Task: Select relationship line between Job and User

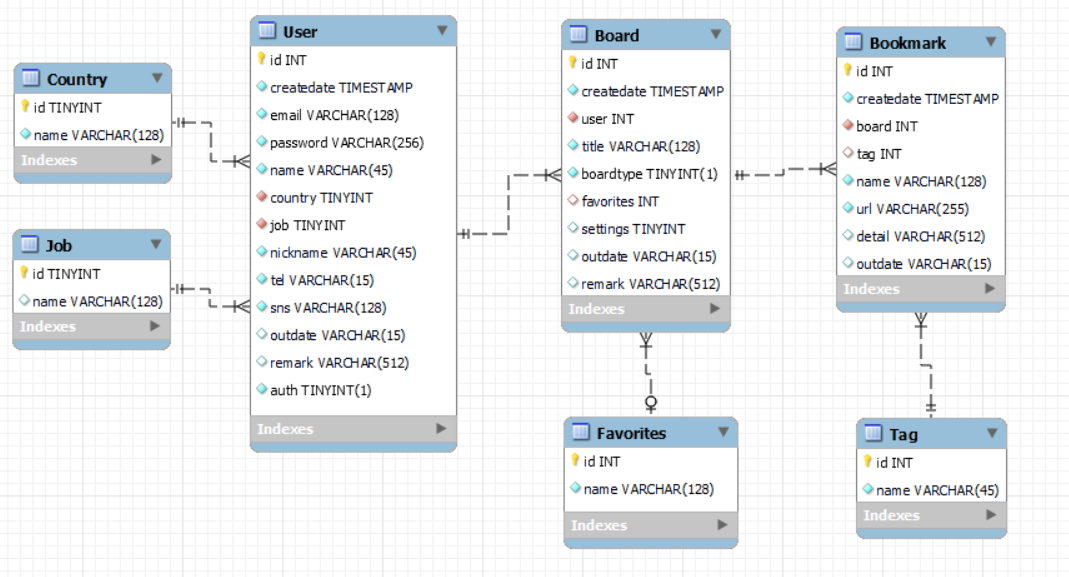Action: 210,298
